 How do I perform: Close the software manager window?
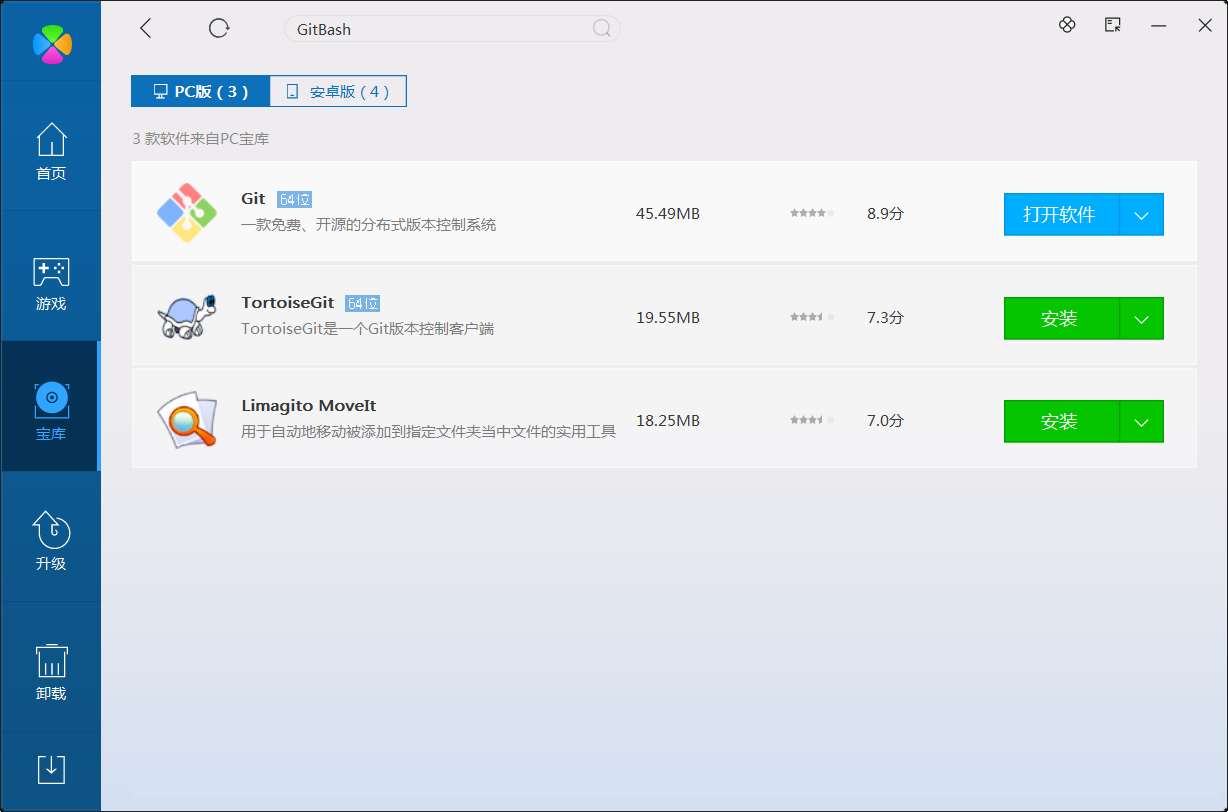[x=1205, y=26]
